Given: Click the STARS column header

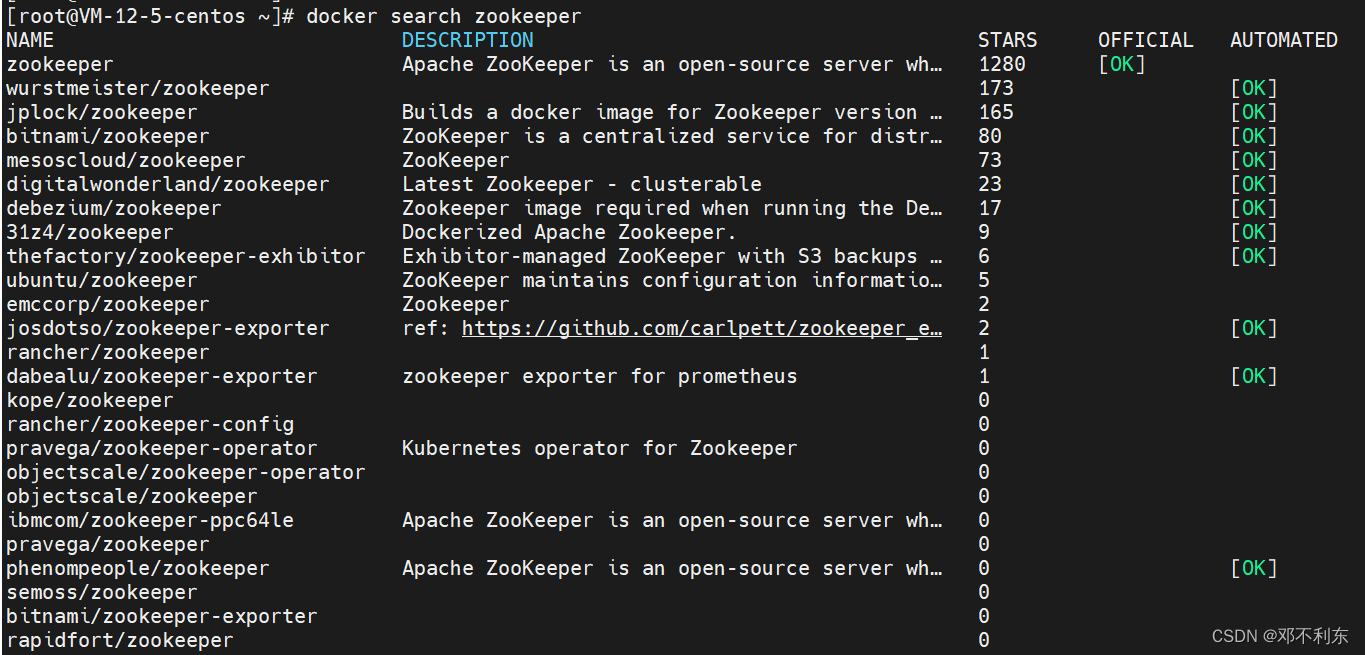Looking at the screenshot, I should point(1007,40).
